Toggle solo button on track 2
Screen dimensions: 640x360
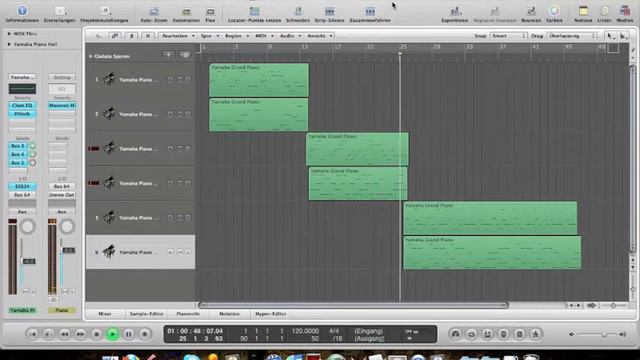tap(188, 114)
